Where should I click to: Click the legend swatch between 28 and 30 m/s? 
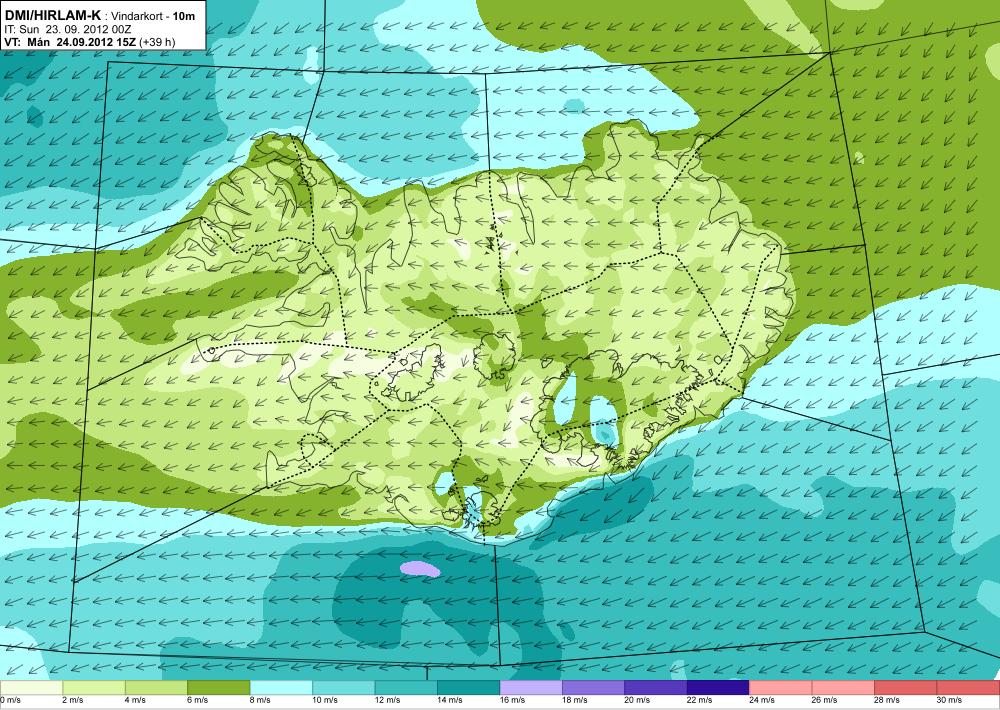pyautogui.click(x=906, y=688)
